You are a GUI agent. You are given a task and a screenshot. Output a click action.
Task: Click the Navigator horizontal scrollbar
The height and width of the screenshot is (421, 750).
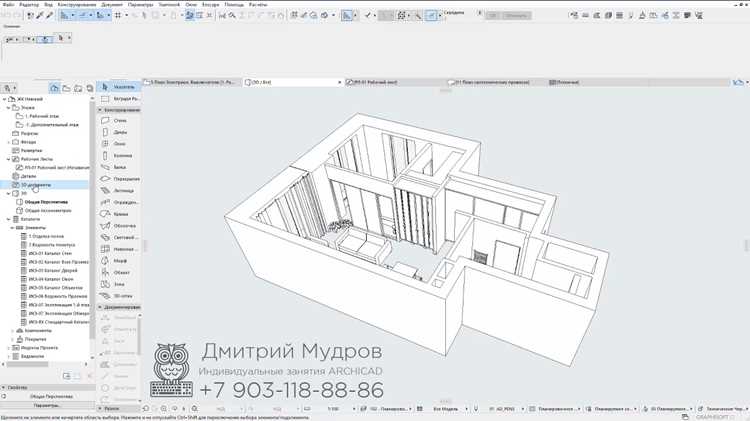pyautogui.click(x=27, y=364)
